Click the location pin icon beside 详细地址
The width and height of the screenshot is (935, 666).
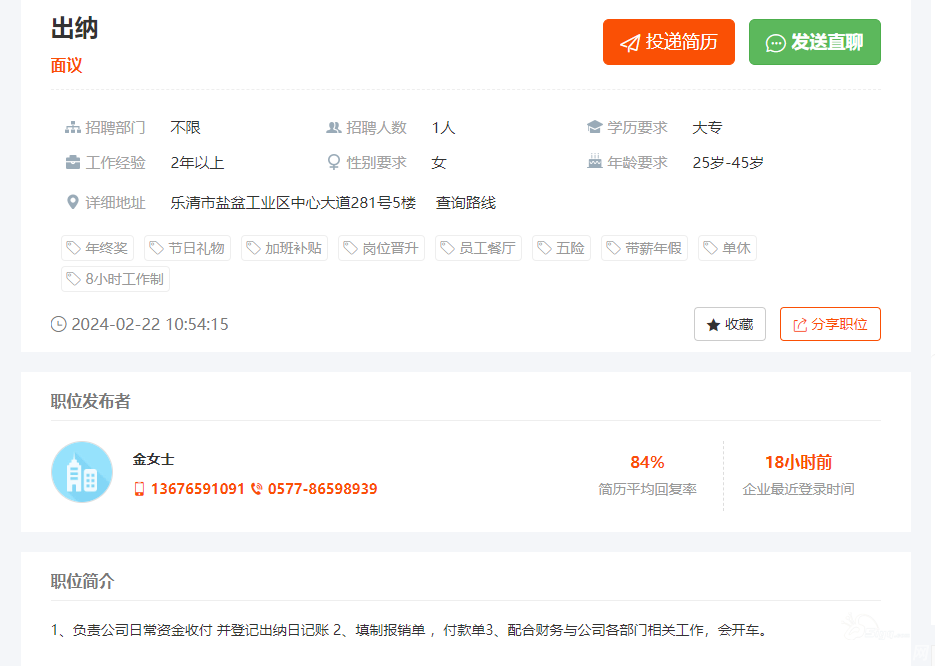tap(73, 202)
